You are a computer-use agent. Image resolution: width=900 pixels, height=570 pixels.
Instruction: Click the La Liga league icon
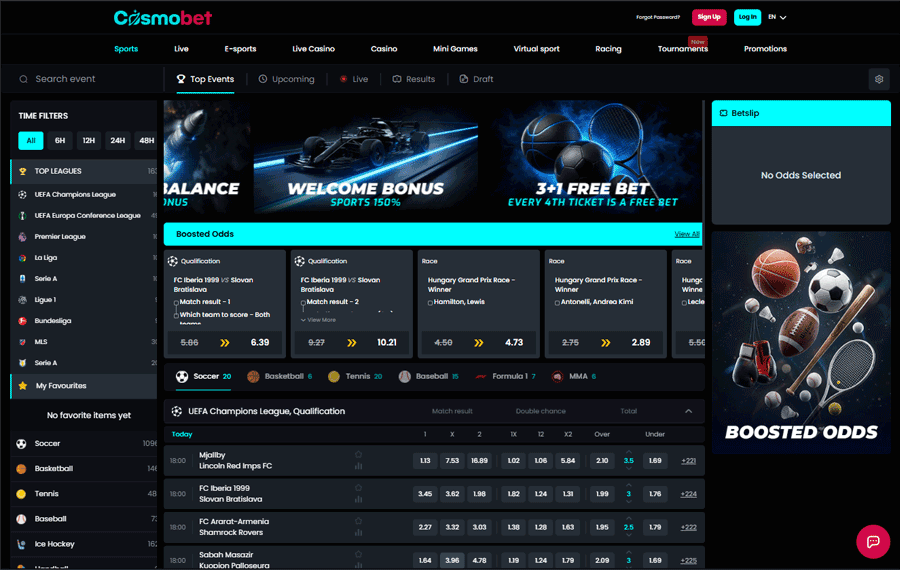coord(22,258)
